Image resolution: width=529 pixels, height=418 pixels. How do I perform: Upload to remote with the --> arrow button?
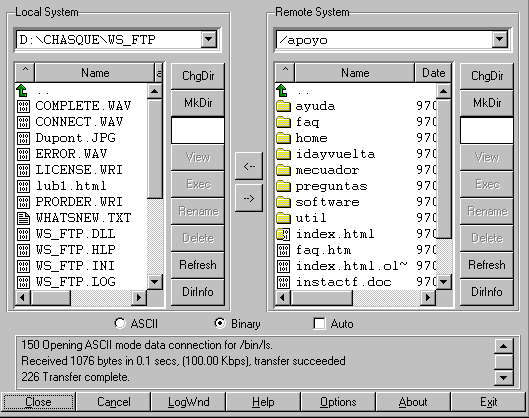249,198
